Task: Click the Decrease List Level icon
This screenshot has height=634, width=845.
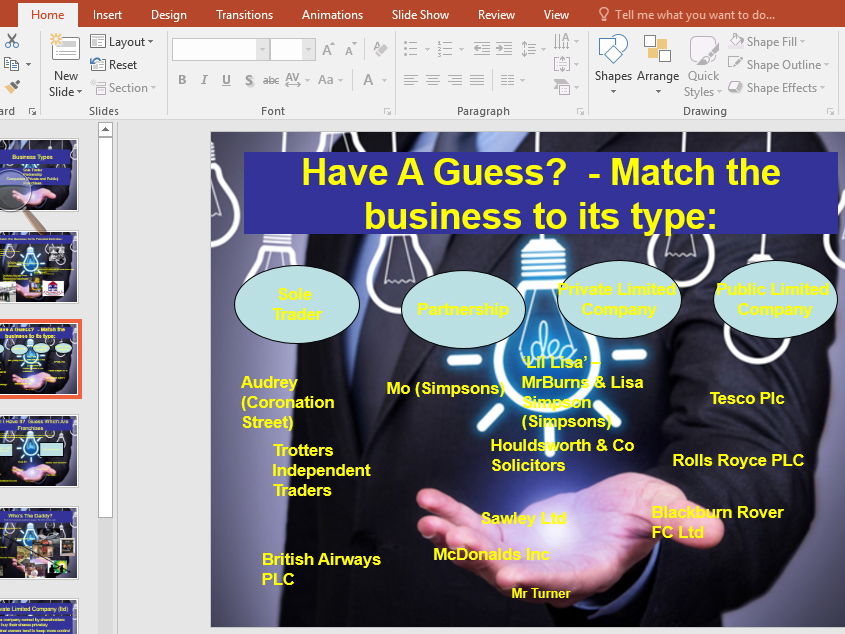Action: (481, 49)
